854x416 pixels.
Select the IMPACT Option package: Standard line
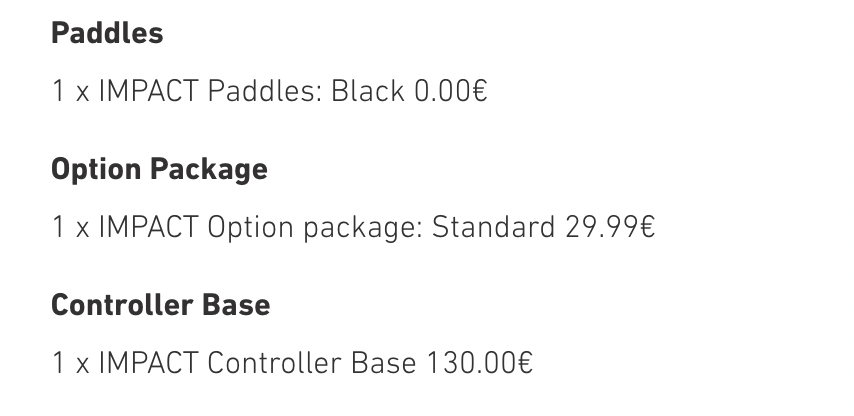353,228
